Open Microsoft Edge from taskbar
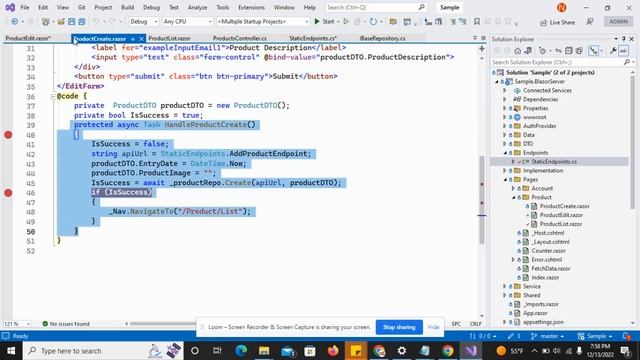Image resolution: width=640 pixels, height=360 pixels. [x=241, y=351]
